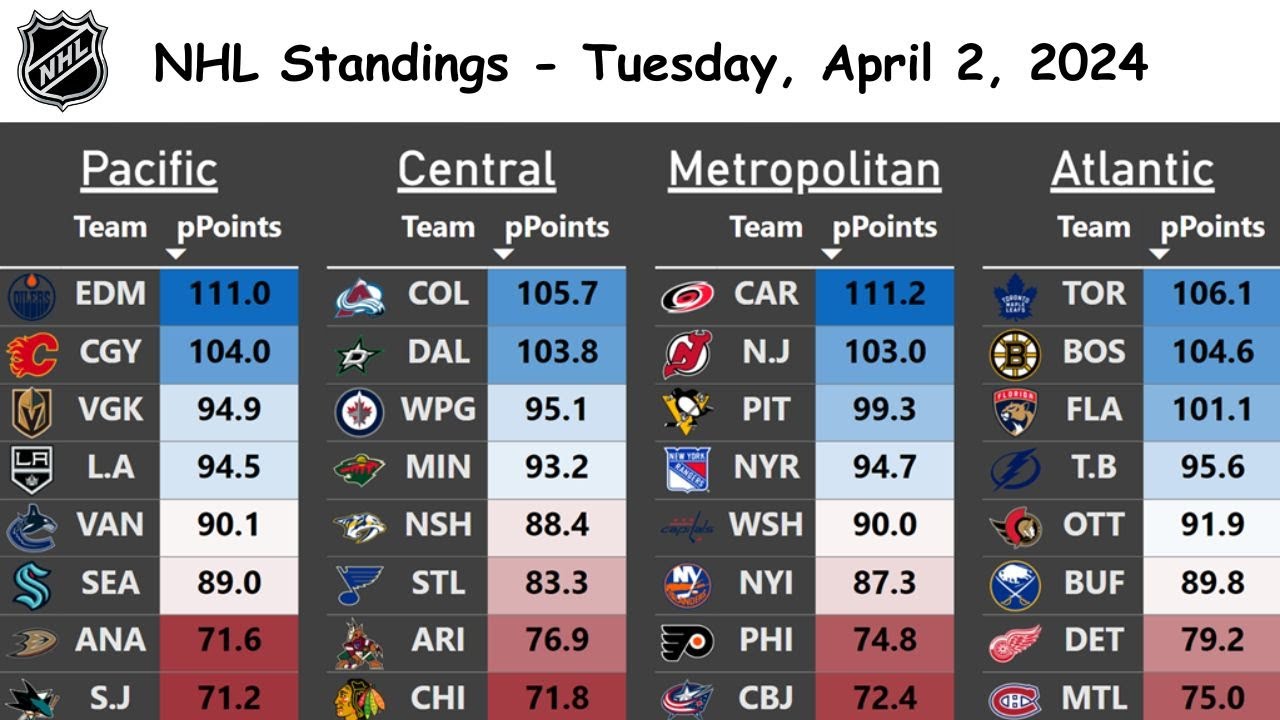Click the Pacific pPoints sort arrow

pyautogui.click(x=176, y=253)
